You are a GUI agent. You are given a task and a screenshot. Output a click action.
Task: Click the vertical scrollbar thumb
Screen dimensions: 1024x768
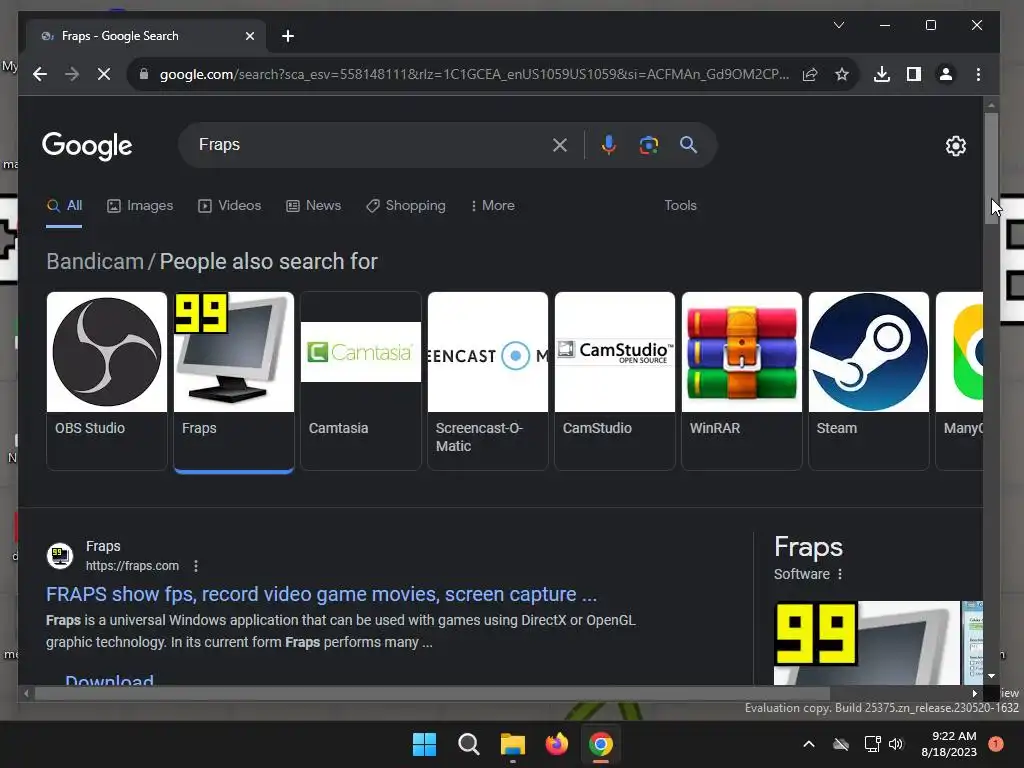(991, 168)
